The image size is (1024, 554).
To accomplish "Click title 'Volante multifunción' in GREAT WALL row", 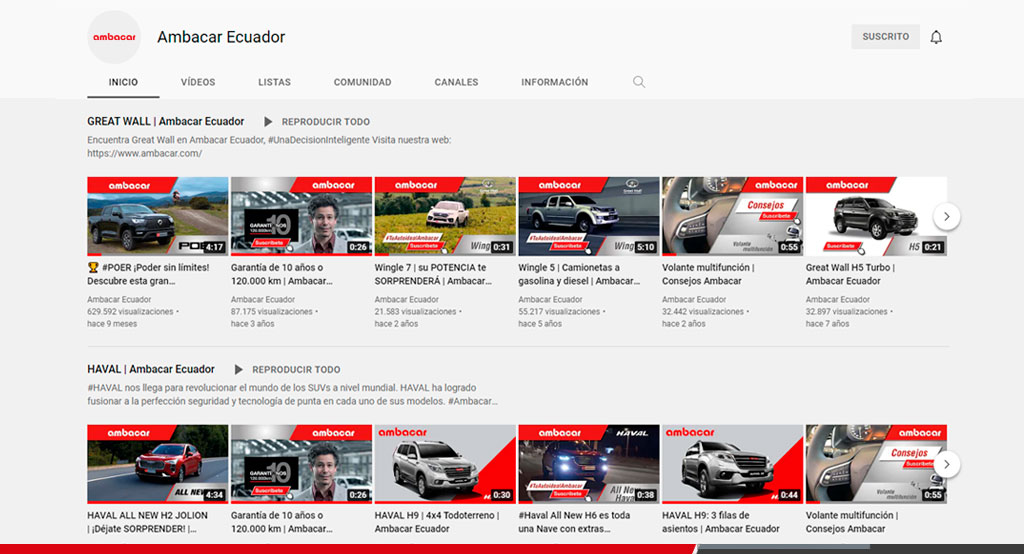I will tap(709, 274).
